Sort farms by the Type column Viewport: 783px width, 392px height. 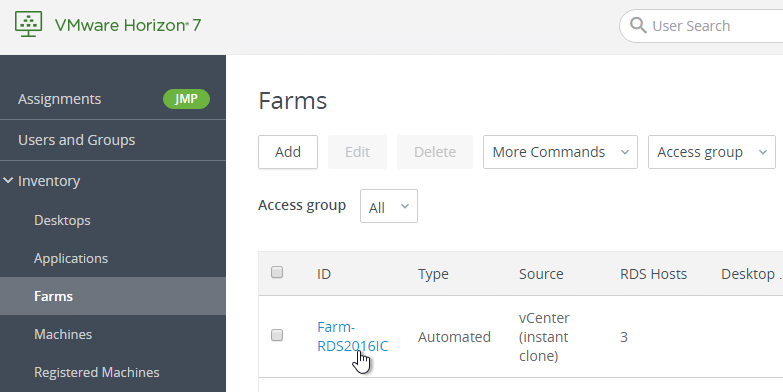point(433,274)
